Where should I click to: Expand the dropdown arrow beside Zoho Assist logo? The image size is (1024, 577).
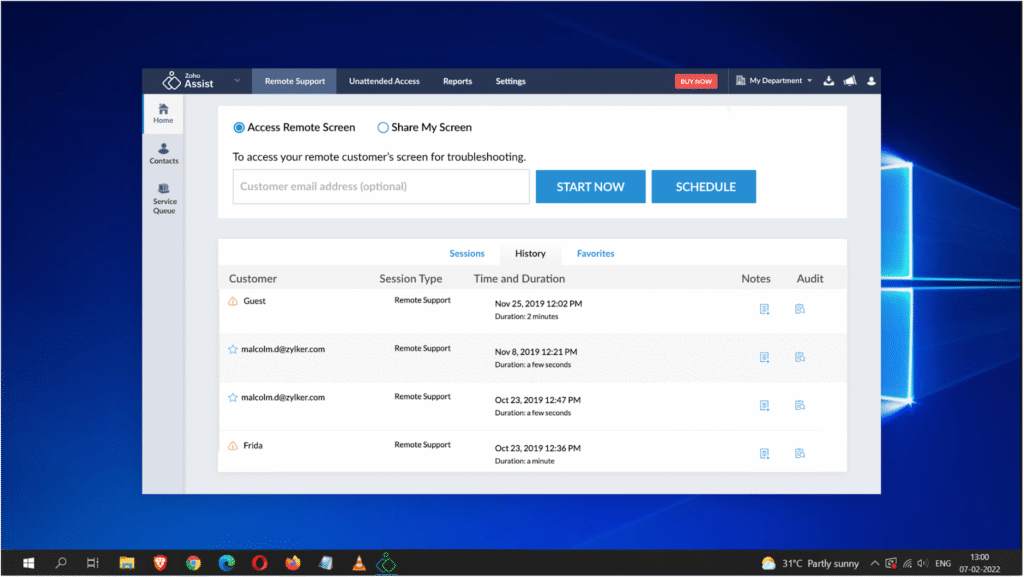tap(237, 81)
